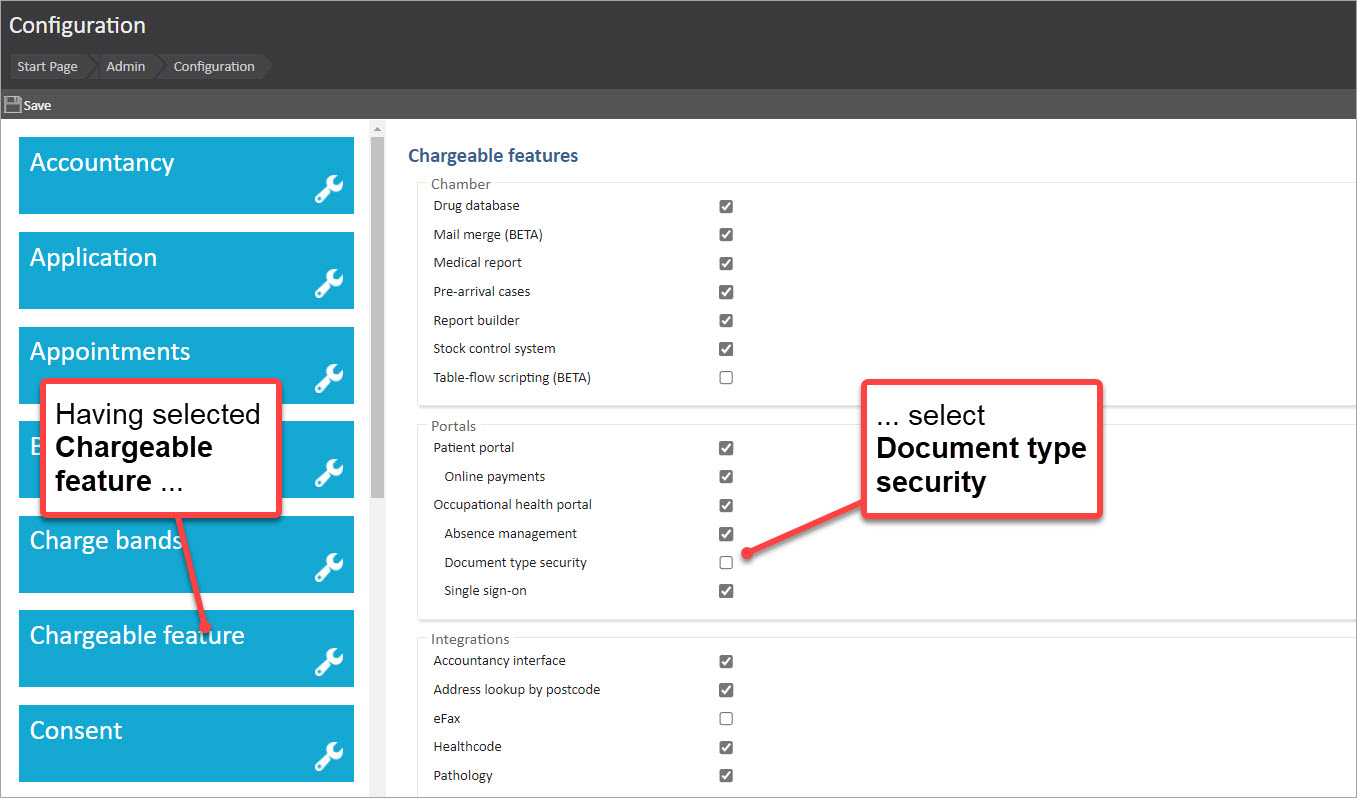
Task: Toggle the Mail merge (BETA) checkbox
Action: pyautogui.click(x=726, y=235)
